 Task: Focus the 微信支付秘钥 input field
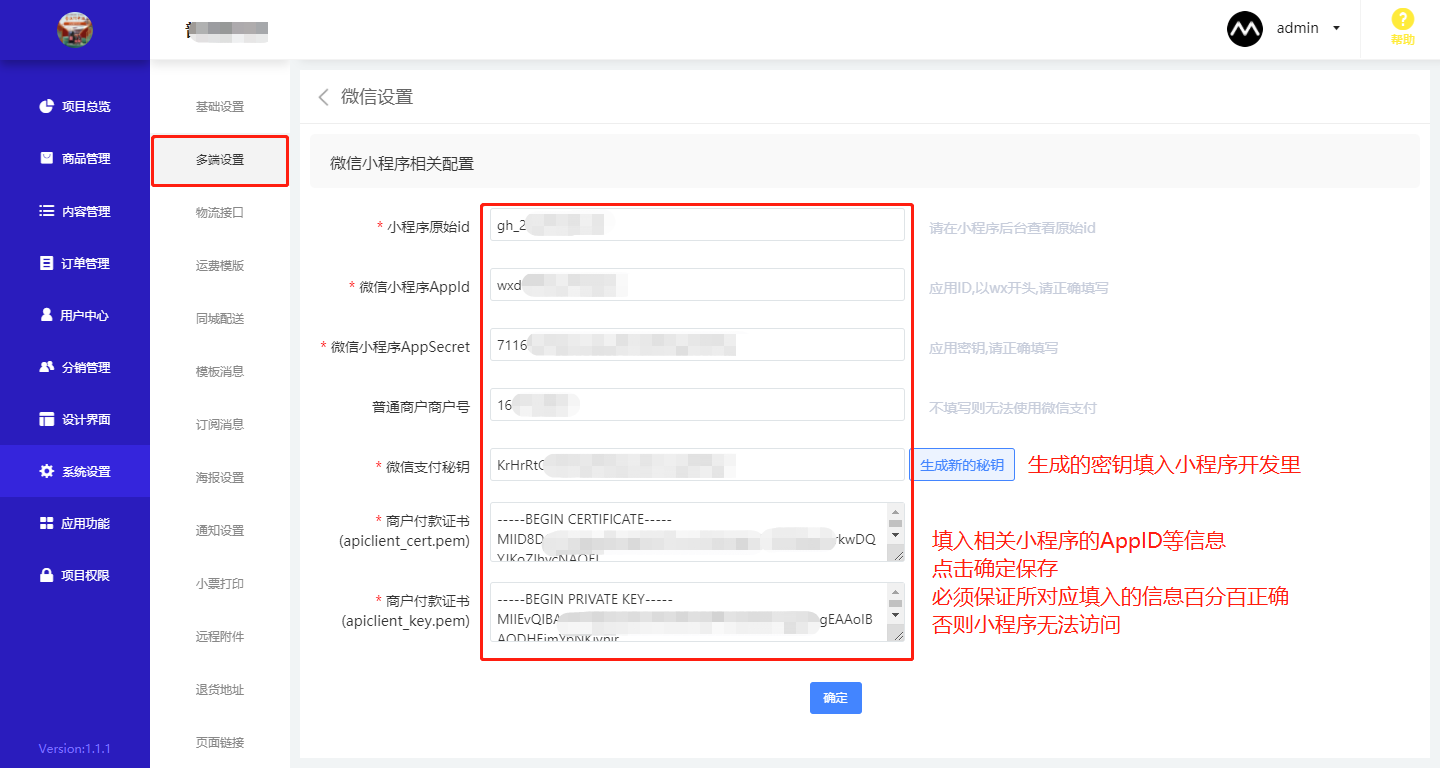[x=697, y=465]
